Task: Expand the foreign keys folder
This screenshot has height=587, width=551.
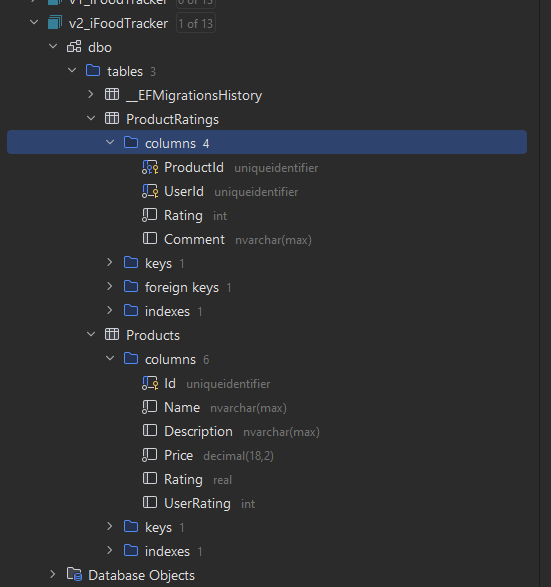Action: [109, 287]
